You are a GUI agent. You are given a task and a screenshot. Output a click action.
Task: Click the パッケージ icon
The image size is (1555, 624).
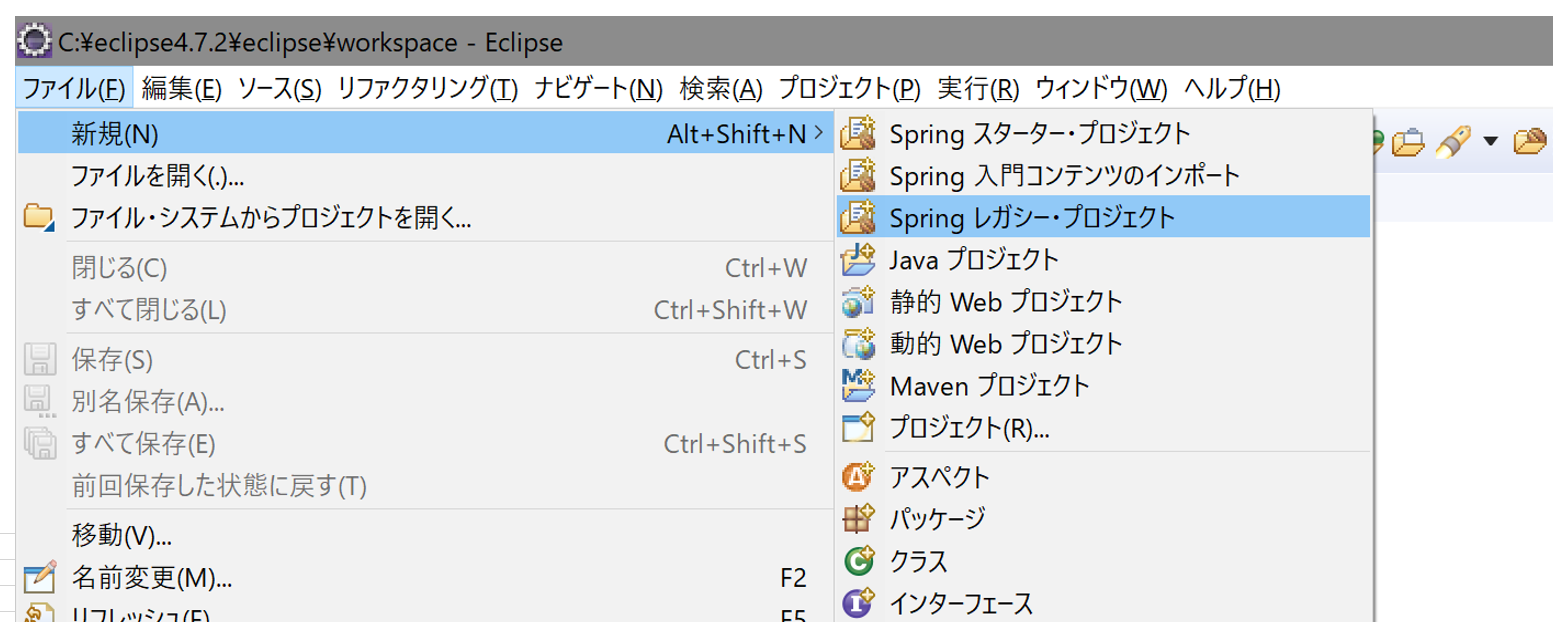(x=858, y=519)
